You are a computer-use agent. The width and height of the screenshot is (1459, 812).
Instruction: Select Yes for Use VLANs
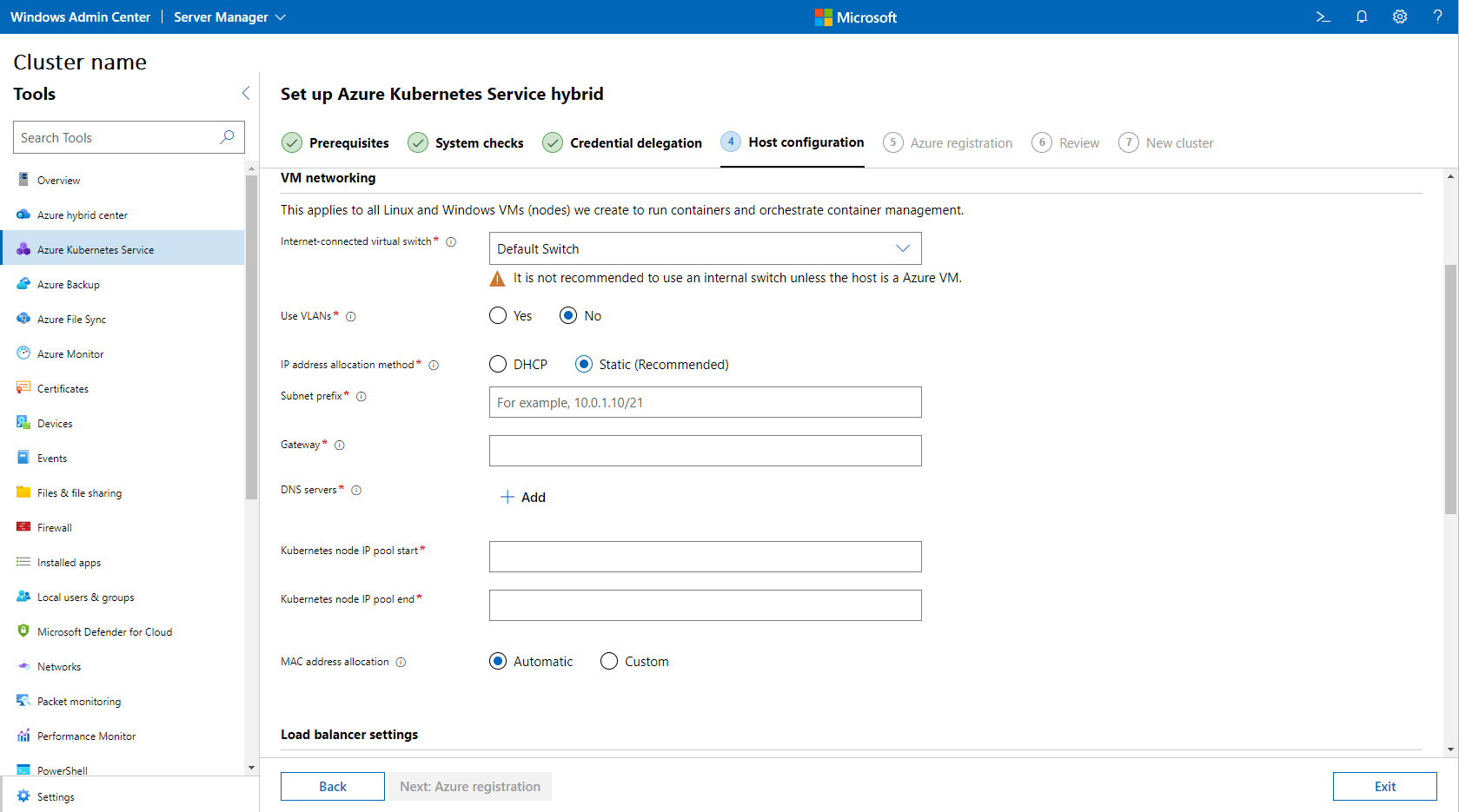[x=498, y=316]
